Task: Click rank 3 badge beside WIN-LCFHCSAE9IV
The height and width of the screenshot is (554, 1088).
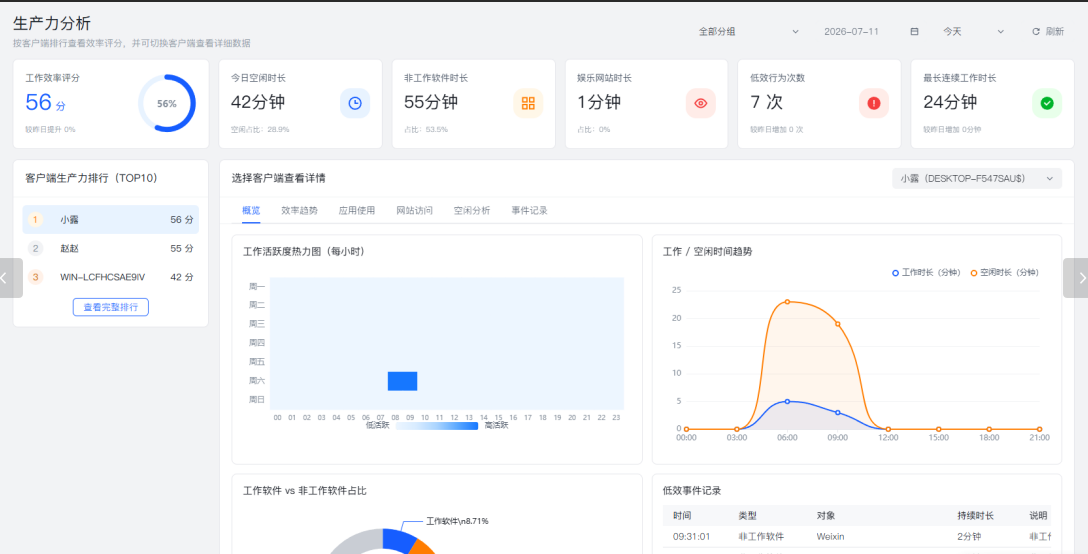Action: [35, 277]
